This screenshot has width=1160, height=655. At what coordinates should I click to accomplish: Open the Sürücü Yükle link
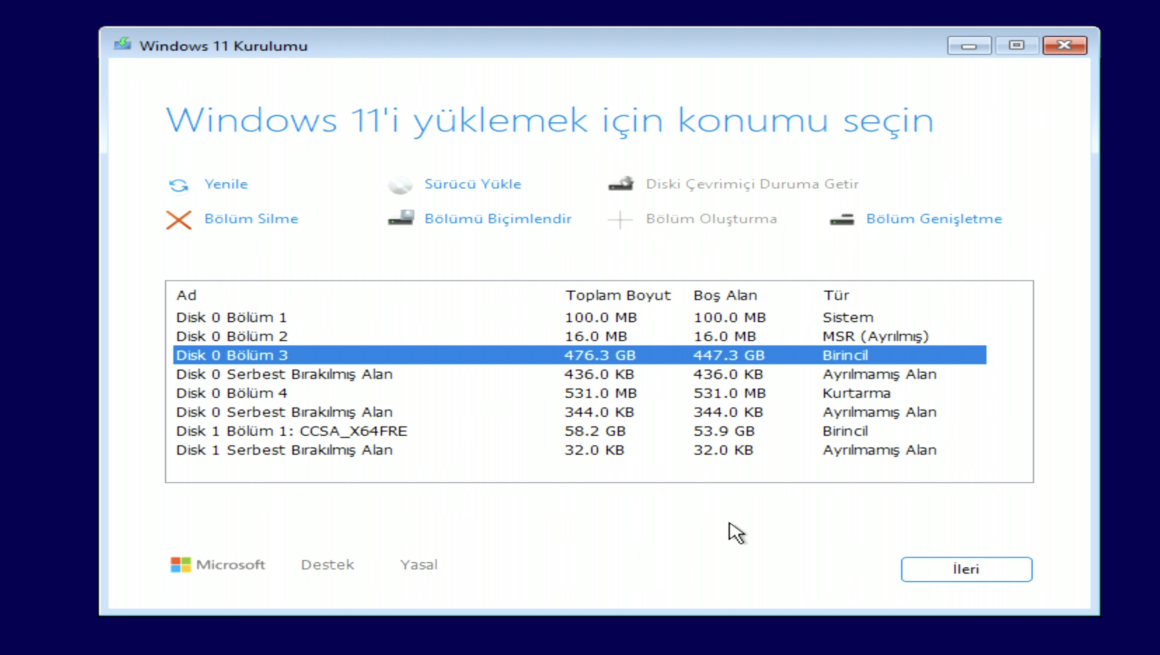(472, 184)
